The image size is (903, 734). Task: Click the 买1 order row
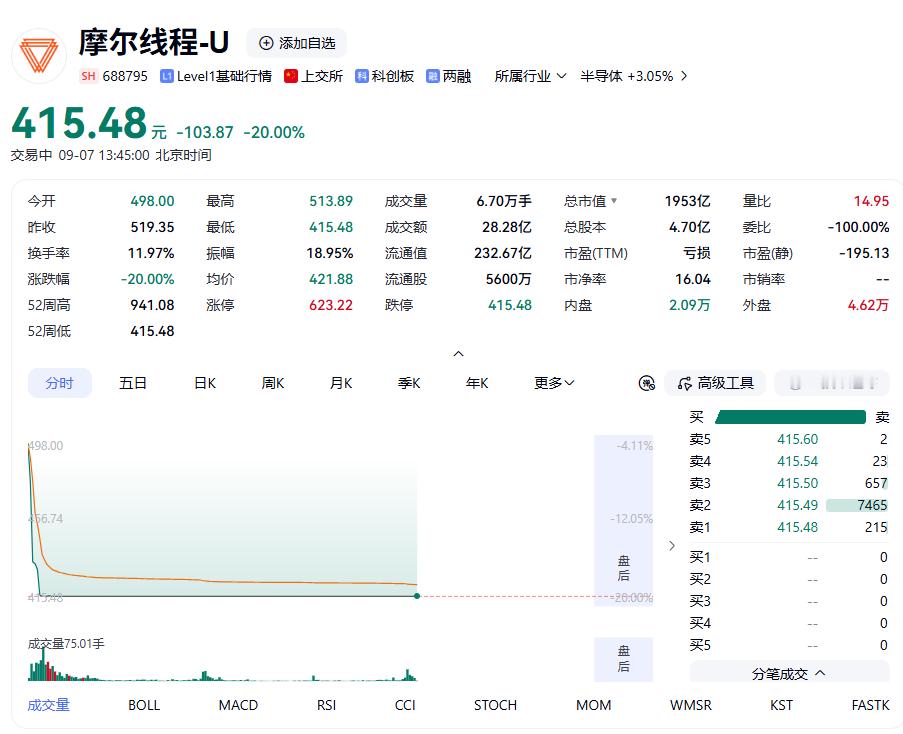point(789,557)
